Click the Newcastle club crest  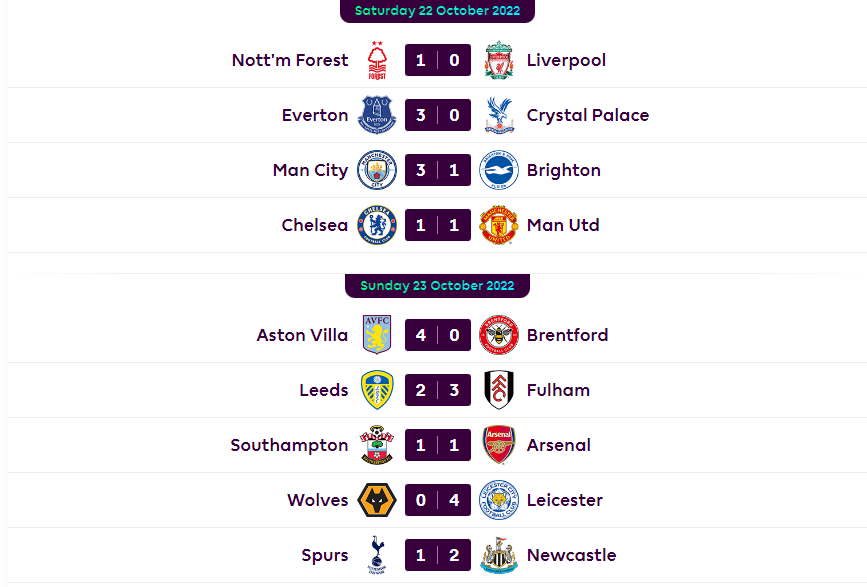tap(498, 555)
